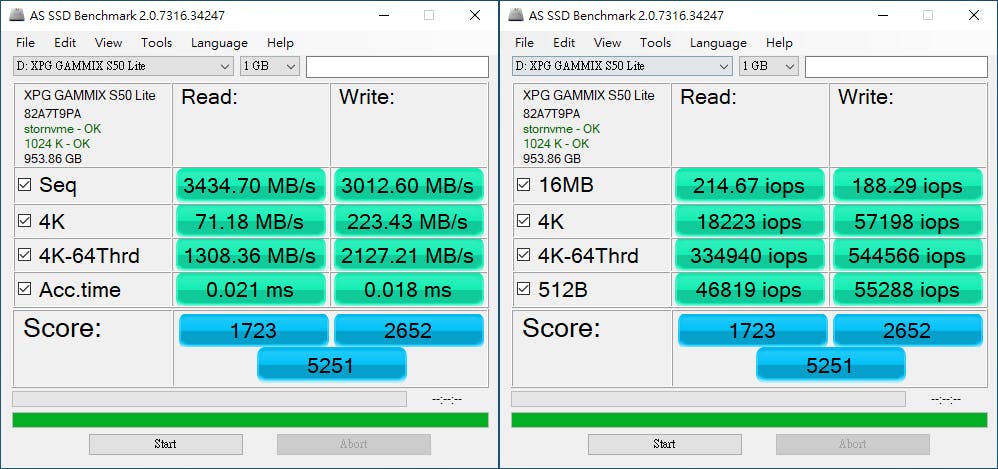
Task: Click Seq read result 3434.70 MB/s
Action: point(250,185)
